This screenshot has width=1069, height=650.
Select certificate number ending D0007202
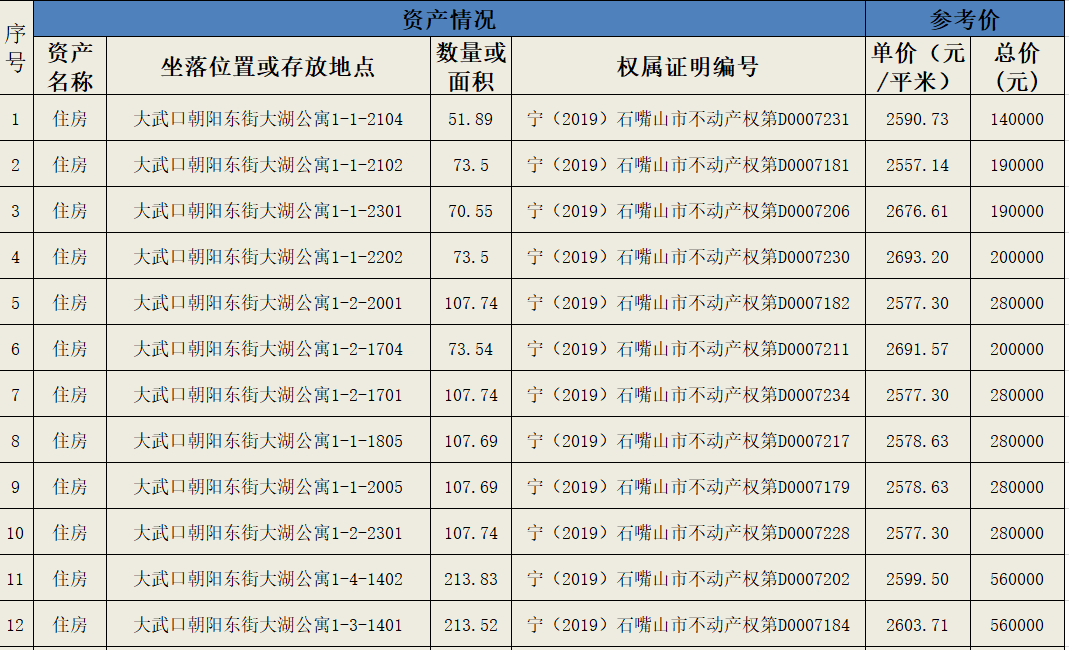pyautogui.click(x=688, y=579)
